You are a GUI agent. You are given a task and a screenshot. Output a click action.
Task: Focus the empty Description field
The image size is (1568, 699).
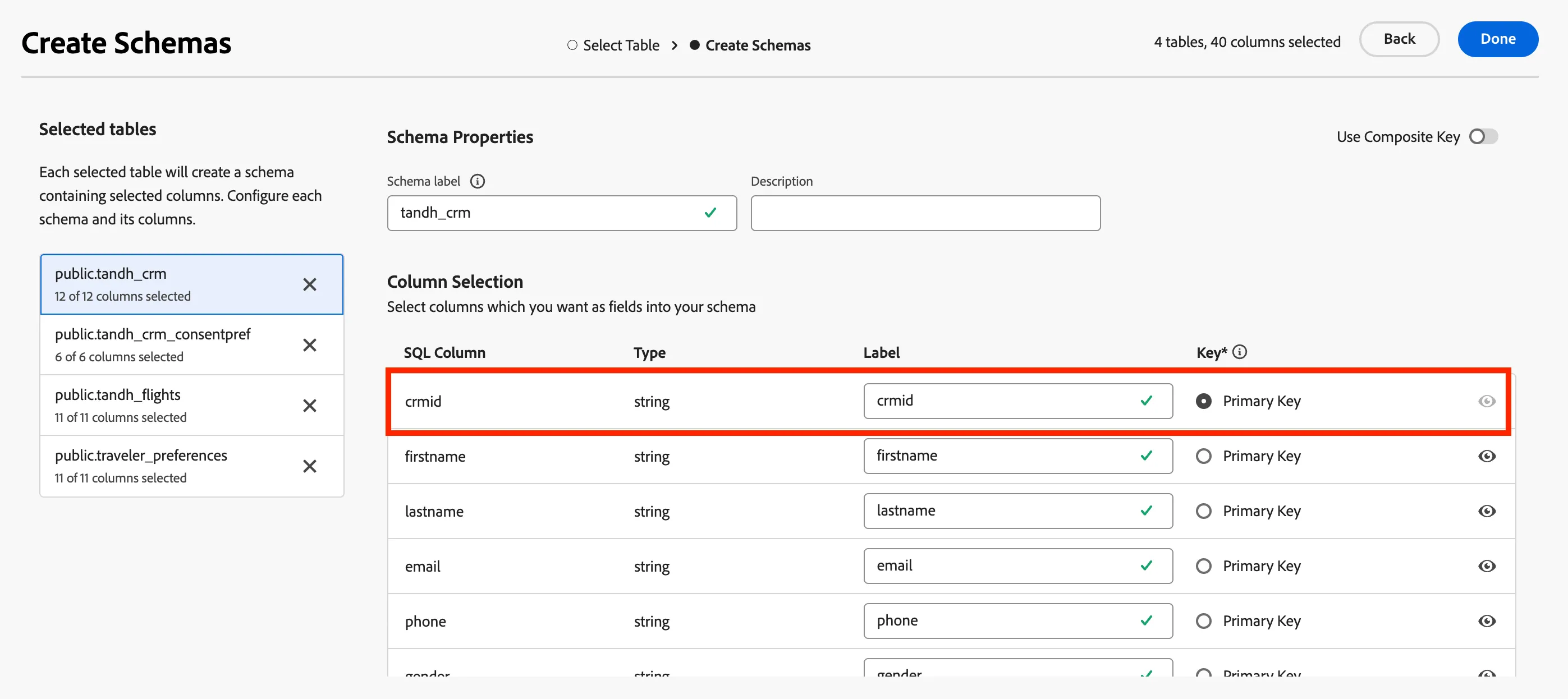point(925,213)
